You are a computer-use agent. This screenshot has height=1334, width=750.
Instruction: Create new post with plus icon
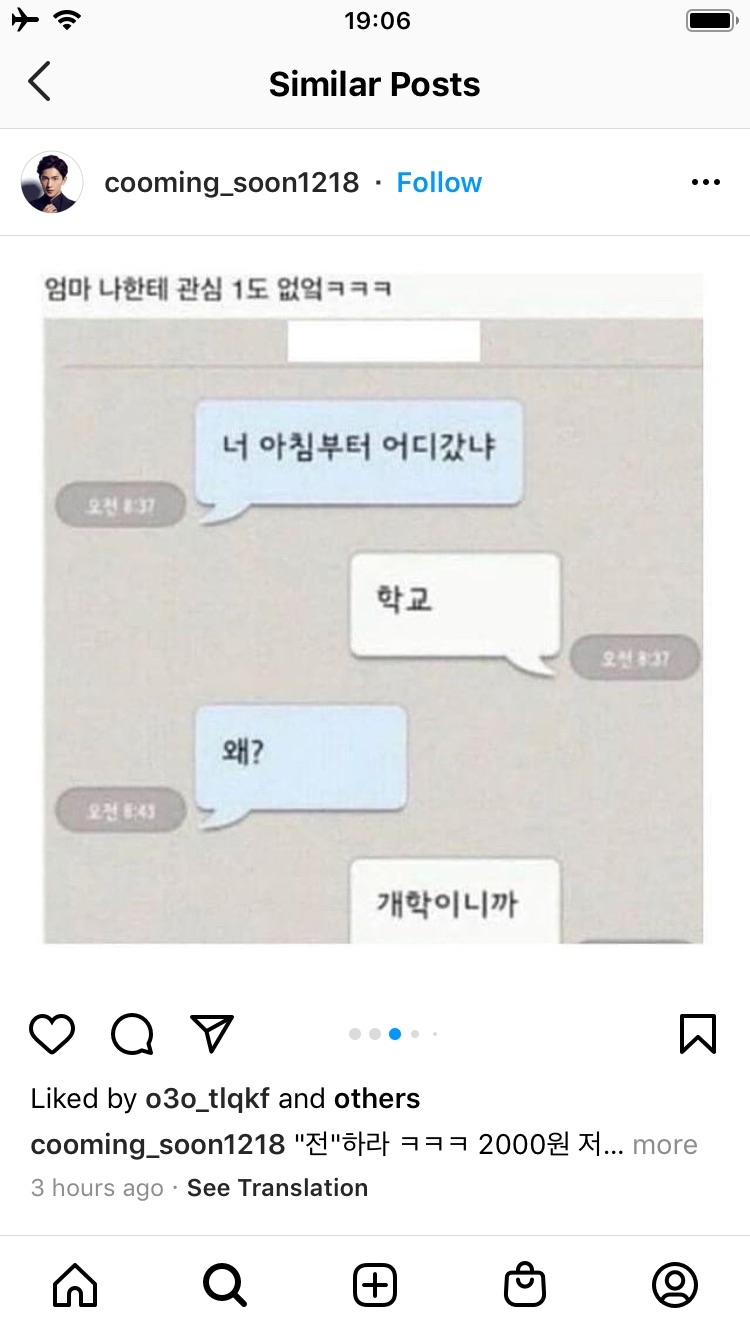click(x=375, y=1285)
